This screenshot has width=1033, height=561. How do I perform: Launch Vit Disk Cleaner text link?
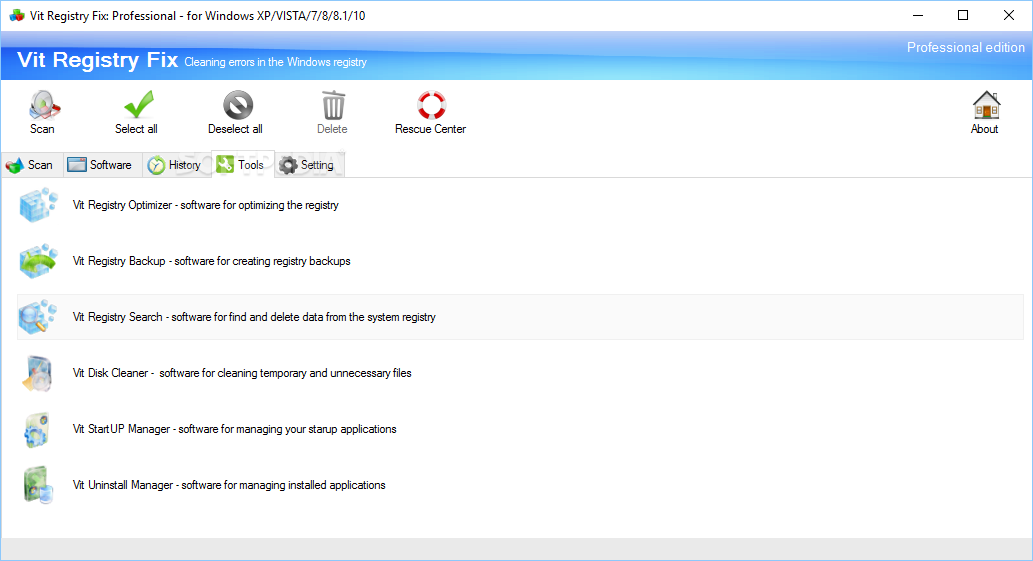tap(242, 373)
